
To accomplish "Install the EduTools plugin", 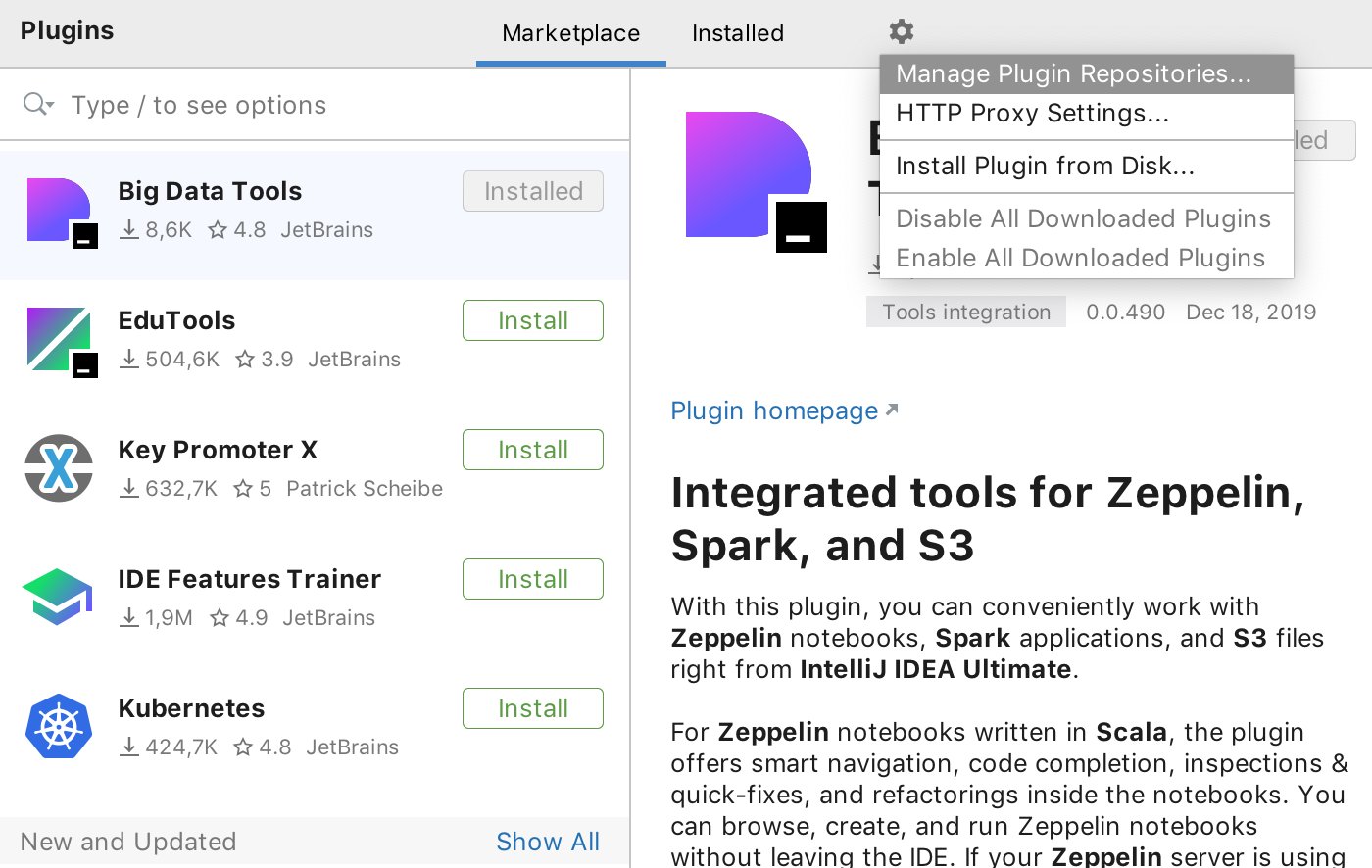I will (x=533, y=320).
